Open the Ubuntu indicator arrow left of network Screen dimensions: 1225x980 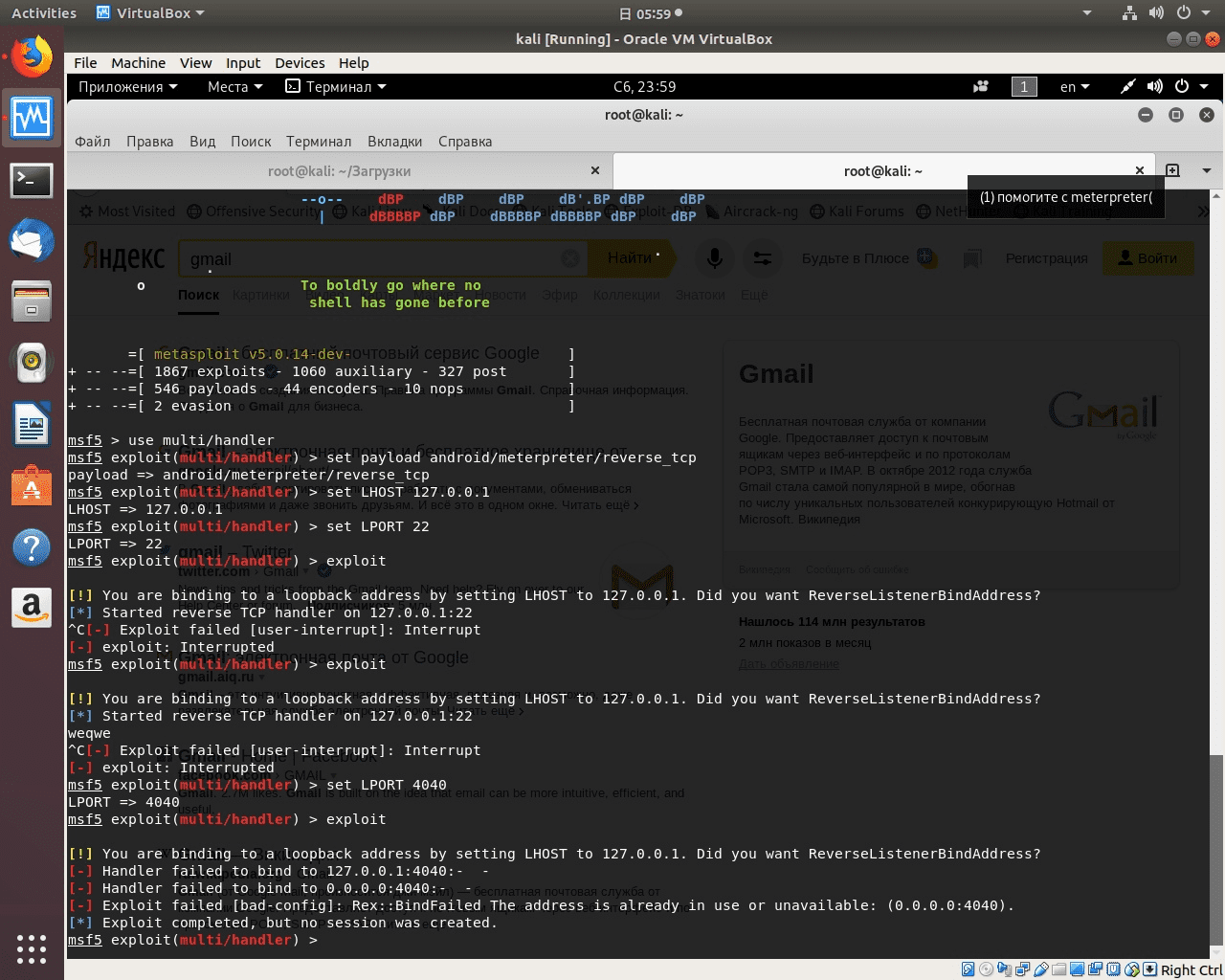tap(1087, 13)
